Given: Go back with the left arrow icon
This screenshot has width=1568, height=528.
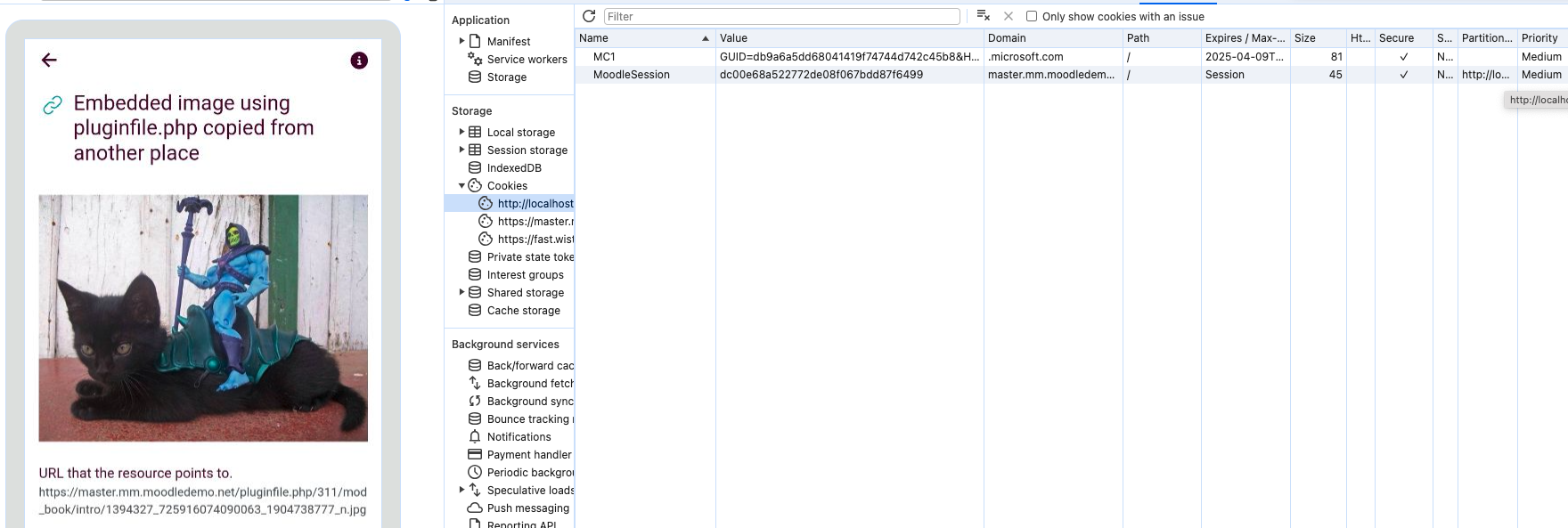Looking at the screenshot, I should (x=49, y=60).
